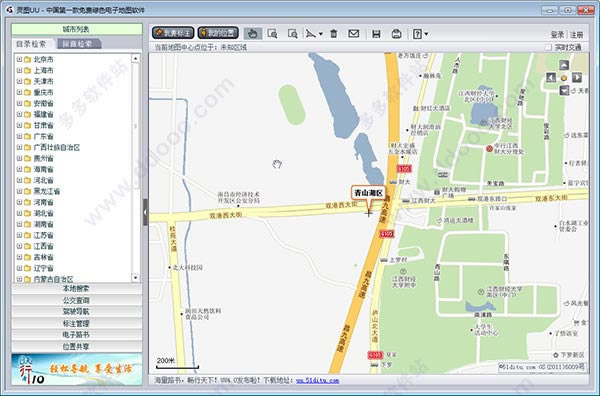Image resolution: width=600 pixels, height=396 pixels.
Task: Switch to the 目录检索 tab
Action: point(31,44)
